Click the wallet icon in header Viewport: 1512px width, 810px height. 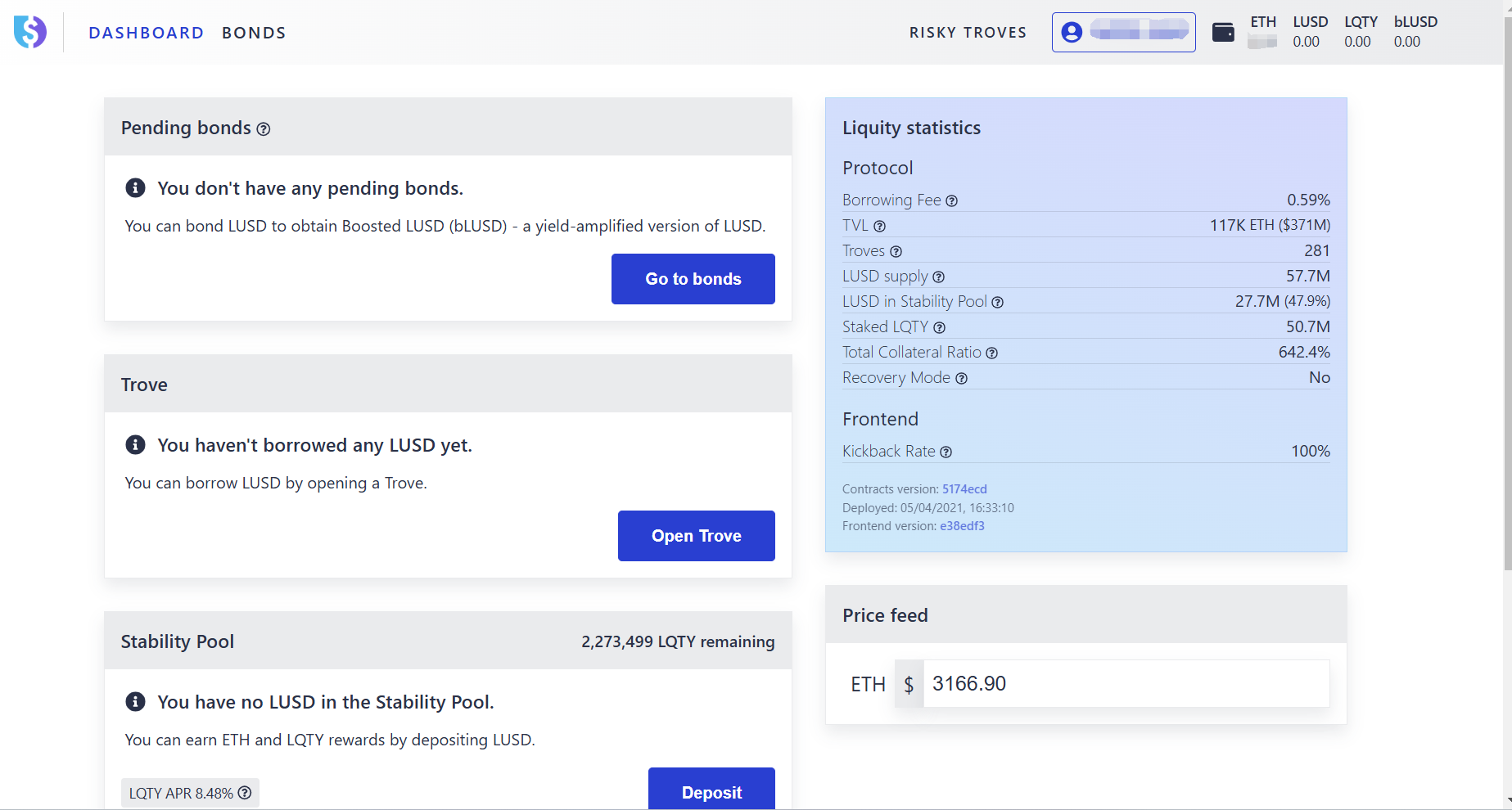click(x=1223, y=33)
